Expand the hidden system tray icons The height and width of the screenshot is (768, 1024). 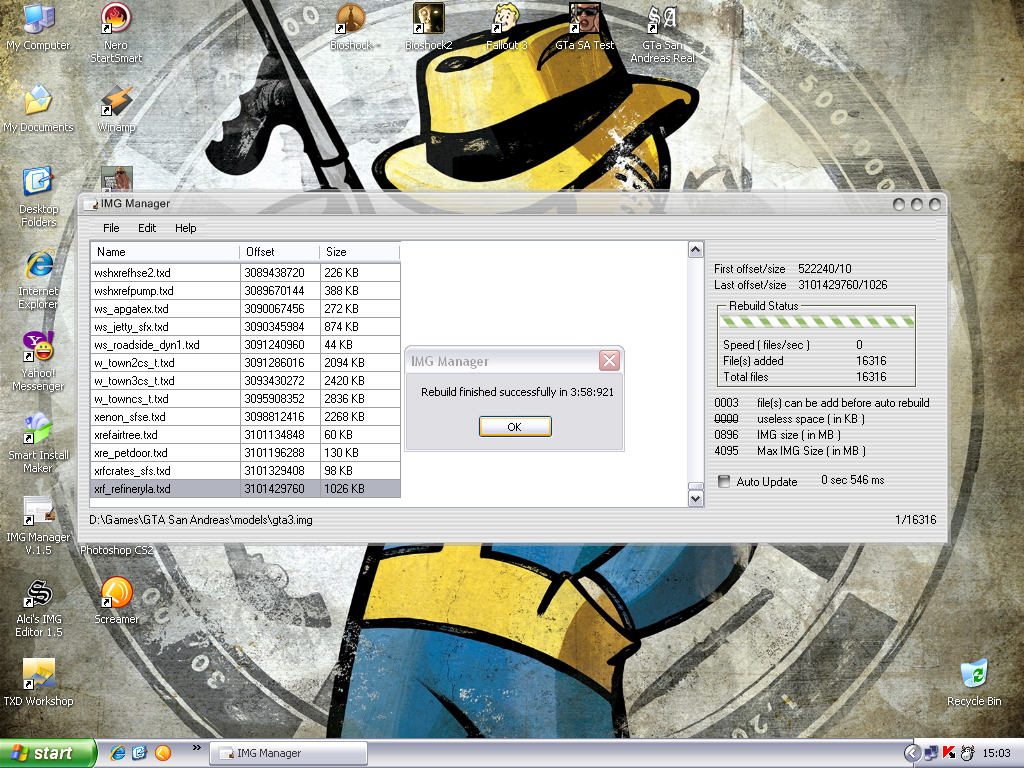911,753
